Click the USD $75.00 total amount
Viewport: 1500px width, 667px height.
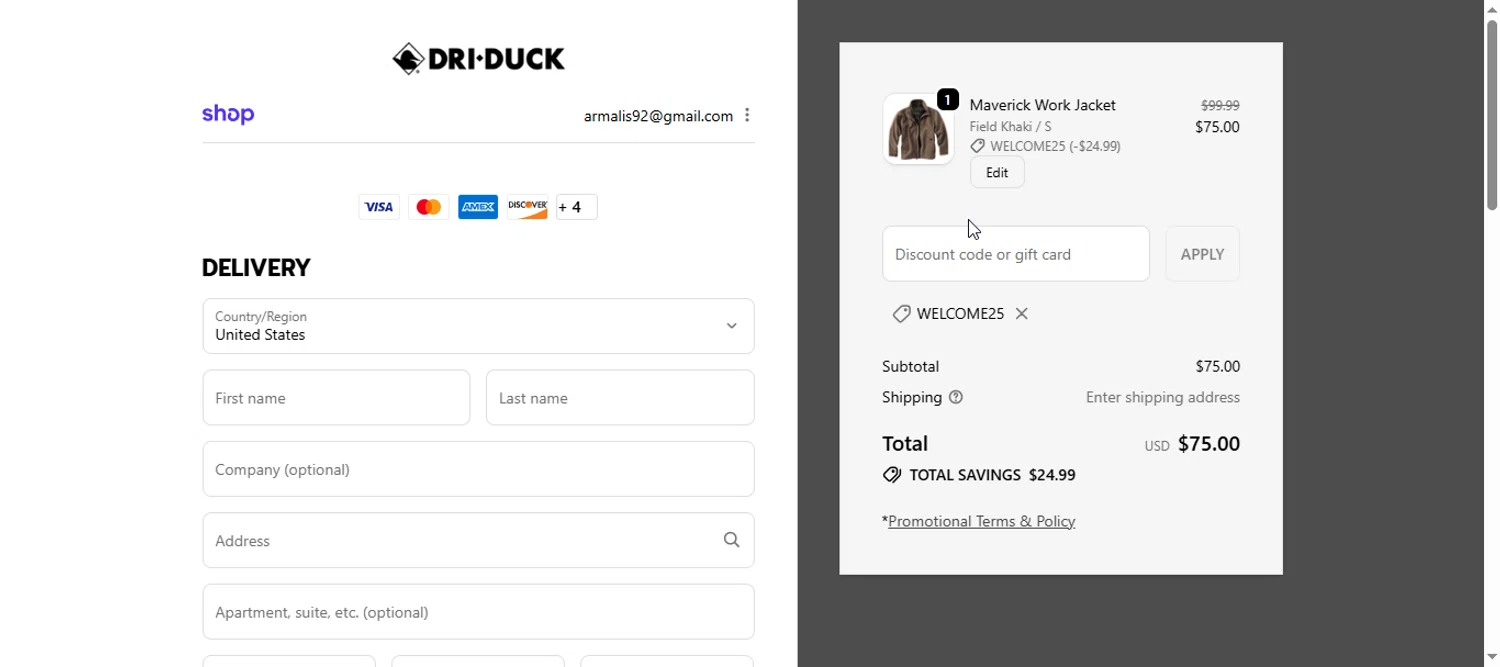(1192, 444)
